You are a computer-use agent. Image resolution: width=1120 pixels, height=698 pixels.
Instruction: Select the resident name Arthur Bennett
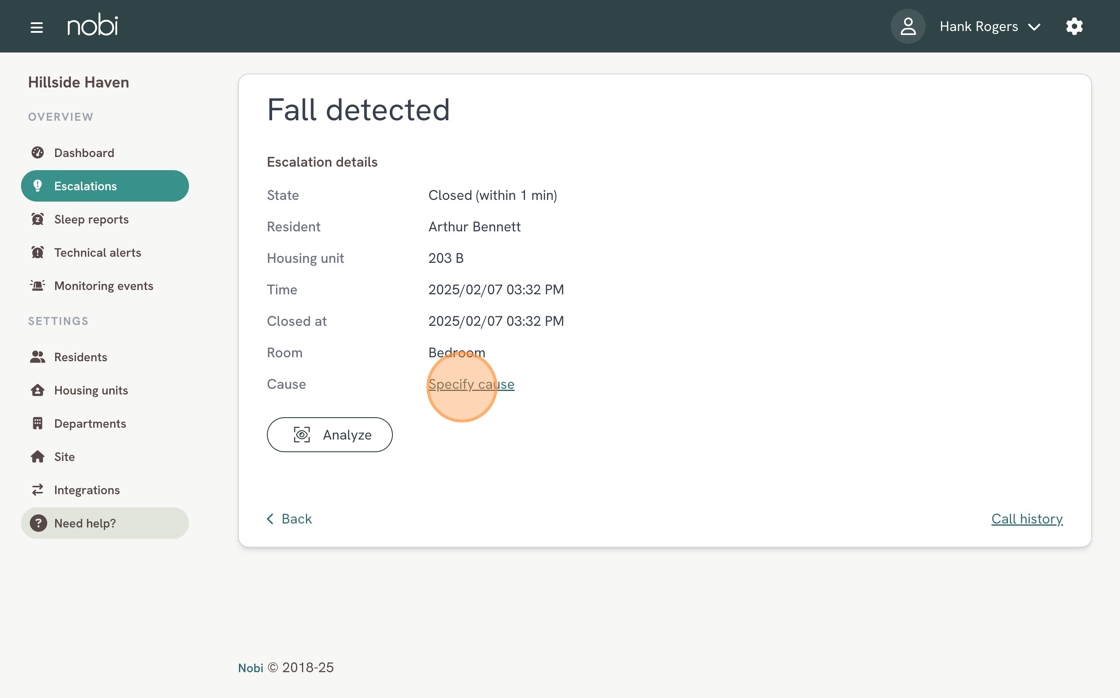tap(474, 226)
